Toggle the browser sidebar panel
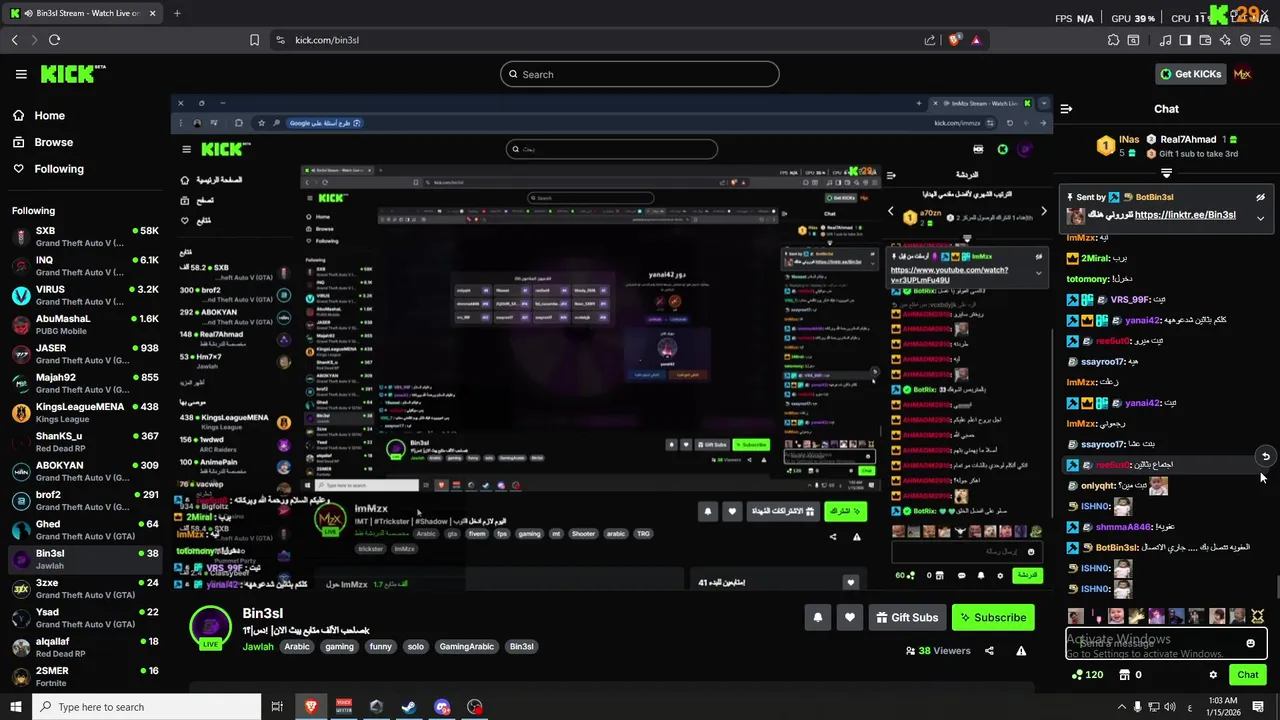Screen dimensions: 1280x720 [x=1185, y=40]
